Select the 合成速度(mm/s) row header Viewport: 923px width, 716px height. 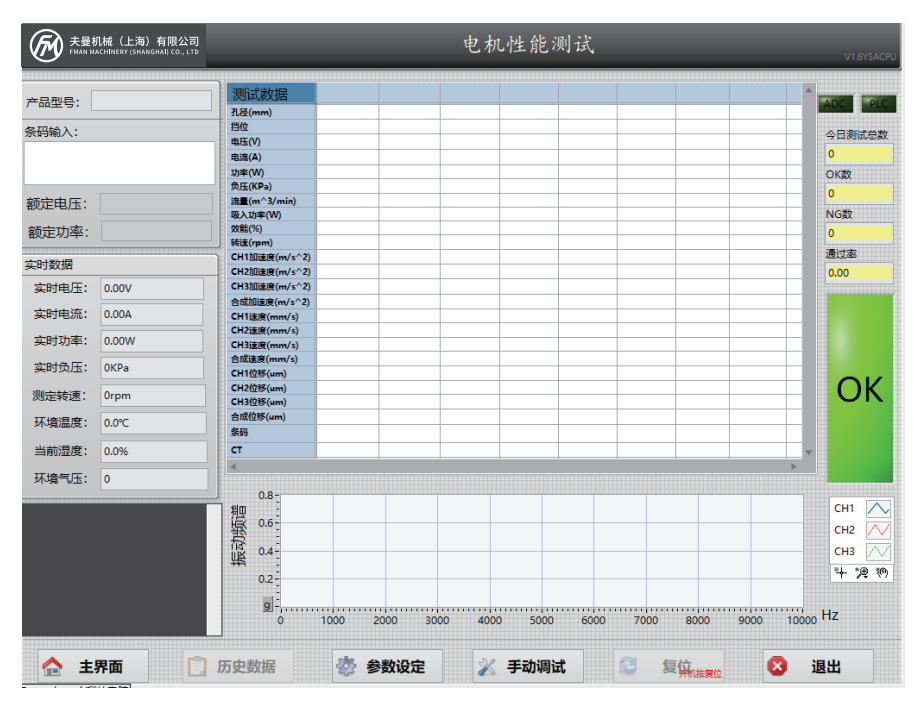pos(271,359)
